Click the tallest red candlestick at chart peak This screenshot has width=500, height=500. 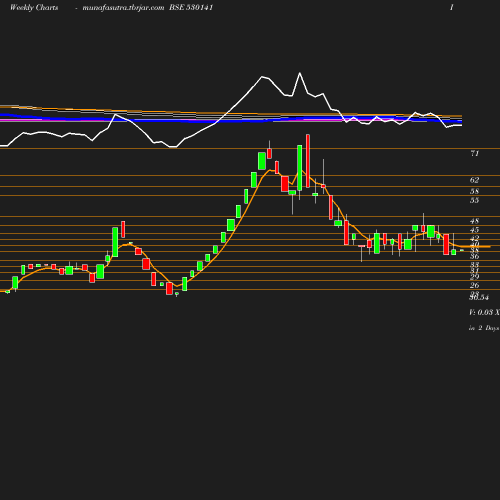coord(308,161)
